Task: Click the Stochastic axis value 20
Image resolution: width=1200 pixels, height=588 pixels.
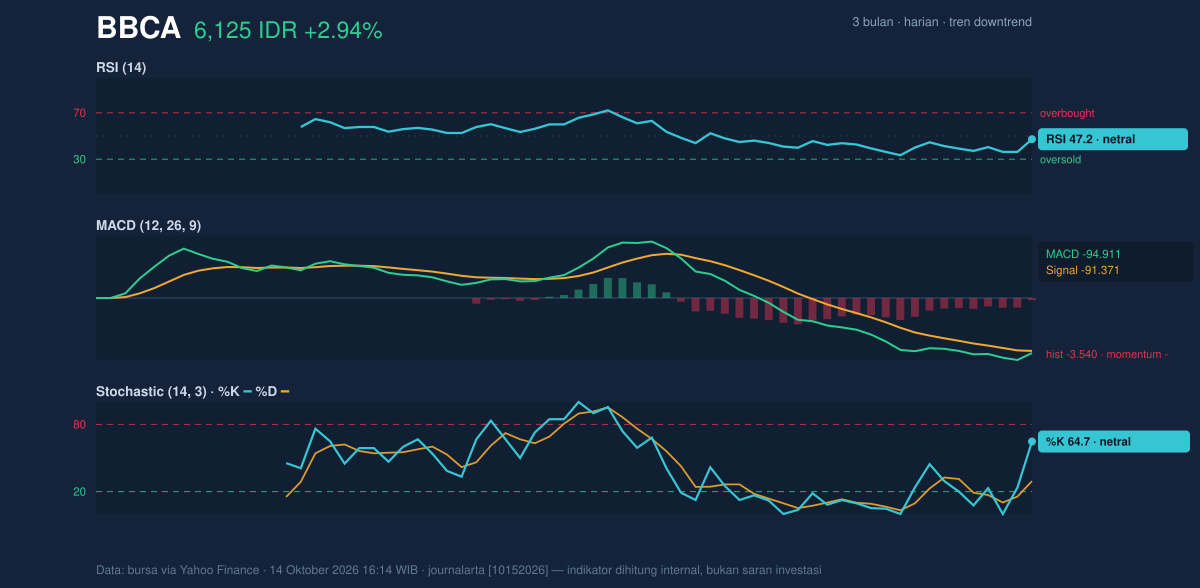Action: [79, 491]
